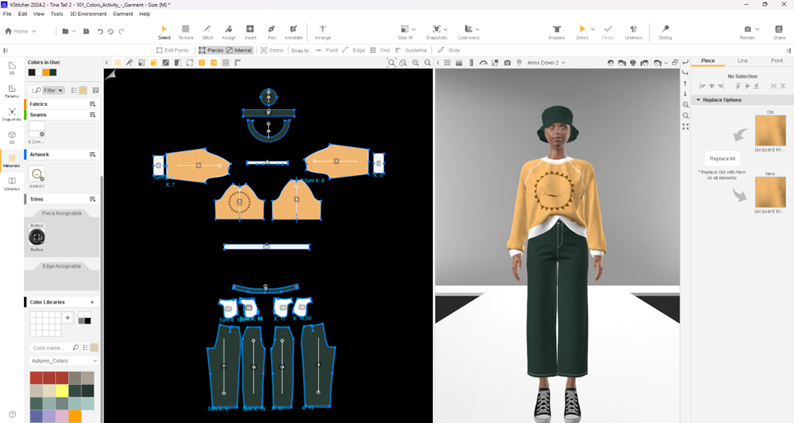Expand the Autumn_Colors library dropdown
The image size is (794, 423).
(65, 361)
